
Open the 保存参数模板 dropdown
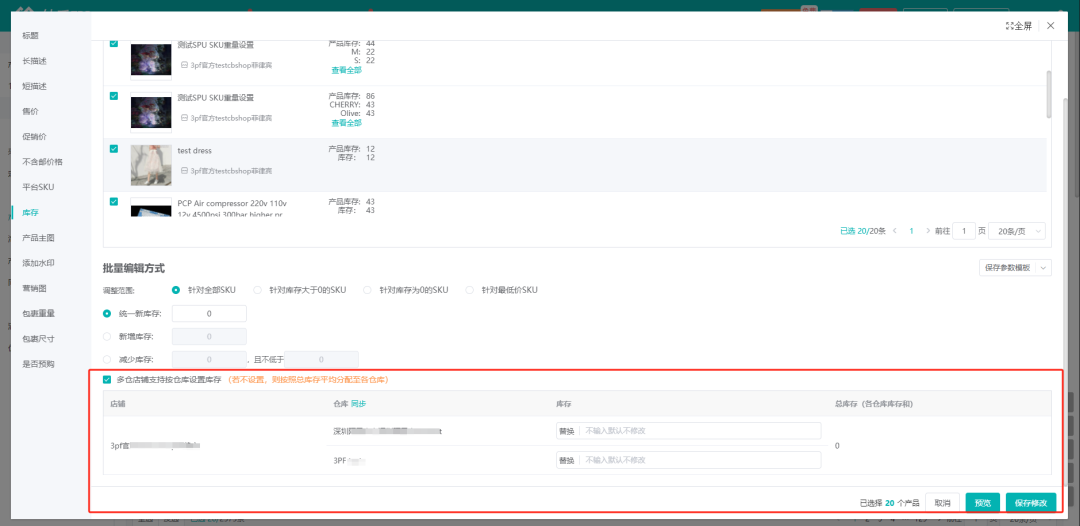1015,268
